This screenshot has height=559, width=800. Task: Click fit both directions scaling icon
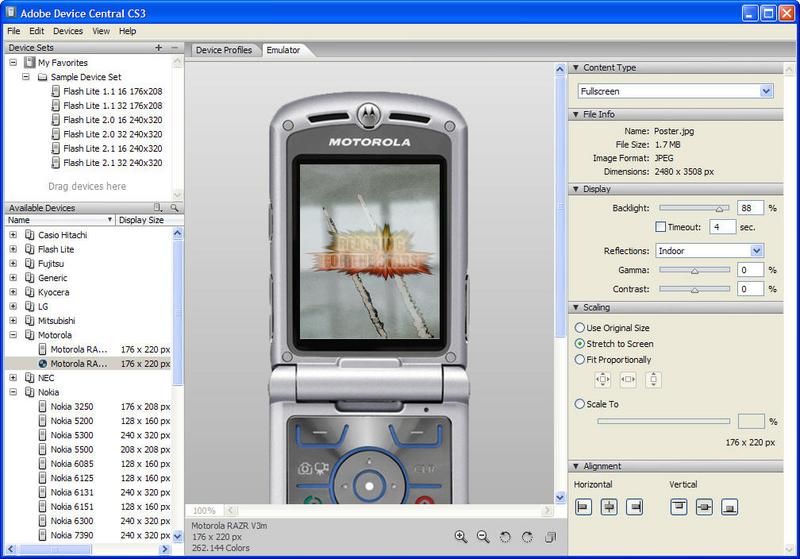tap(603, 379)
